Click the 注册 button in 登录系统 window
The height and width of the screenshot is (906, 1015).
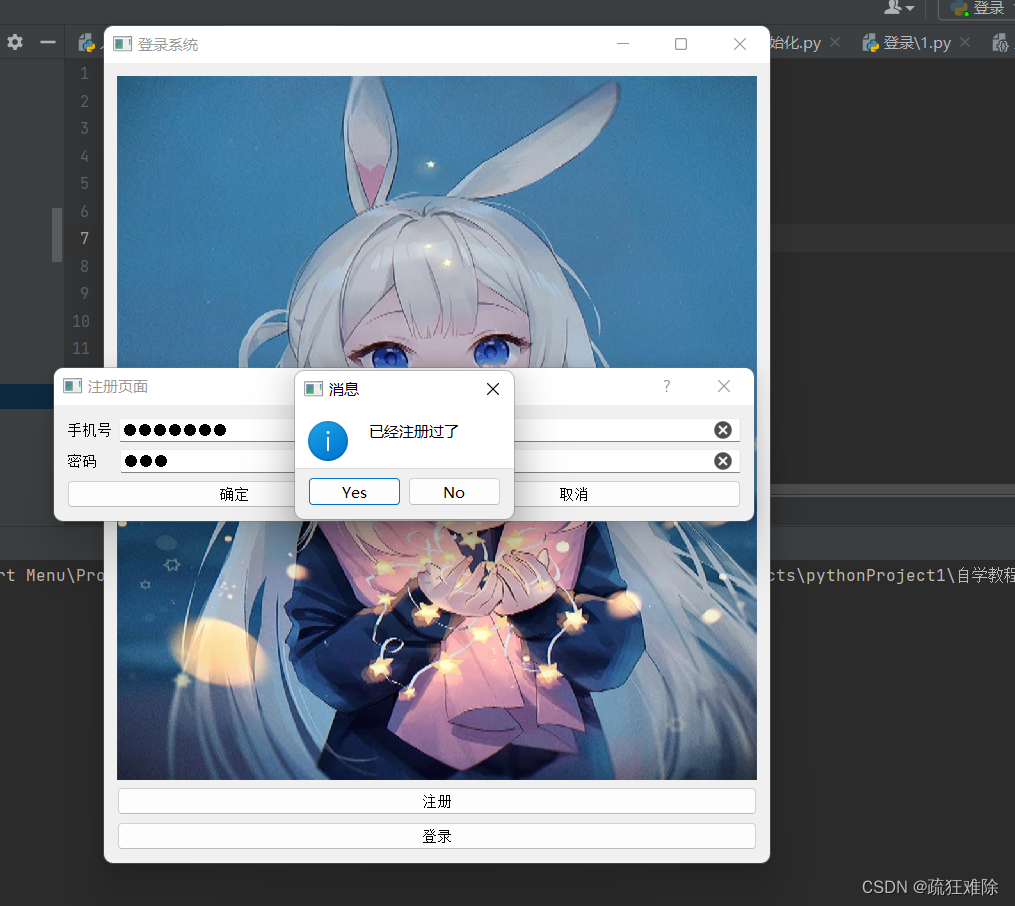pyautogui.click(x=436, y=801)
